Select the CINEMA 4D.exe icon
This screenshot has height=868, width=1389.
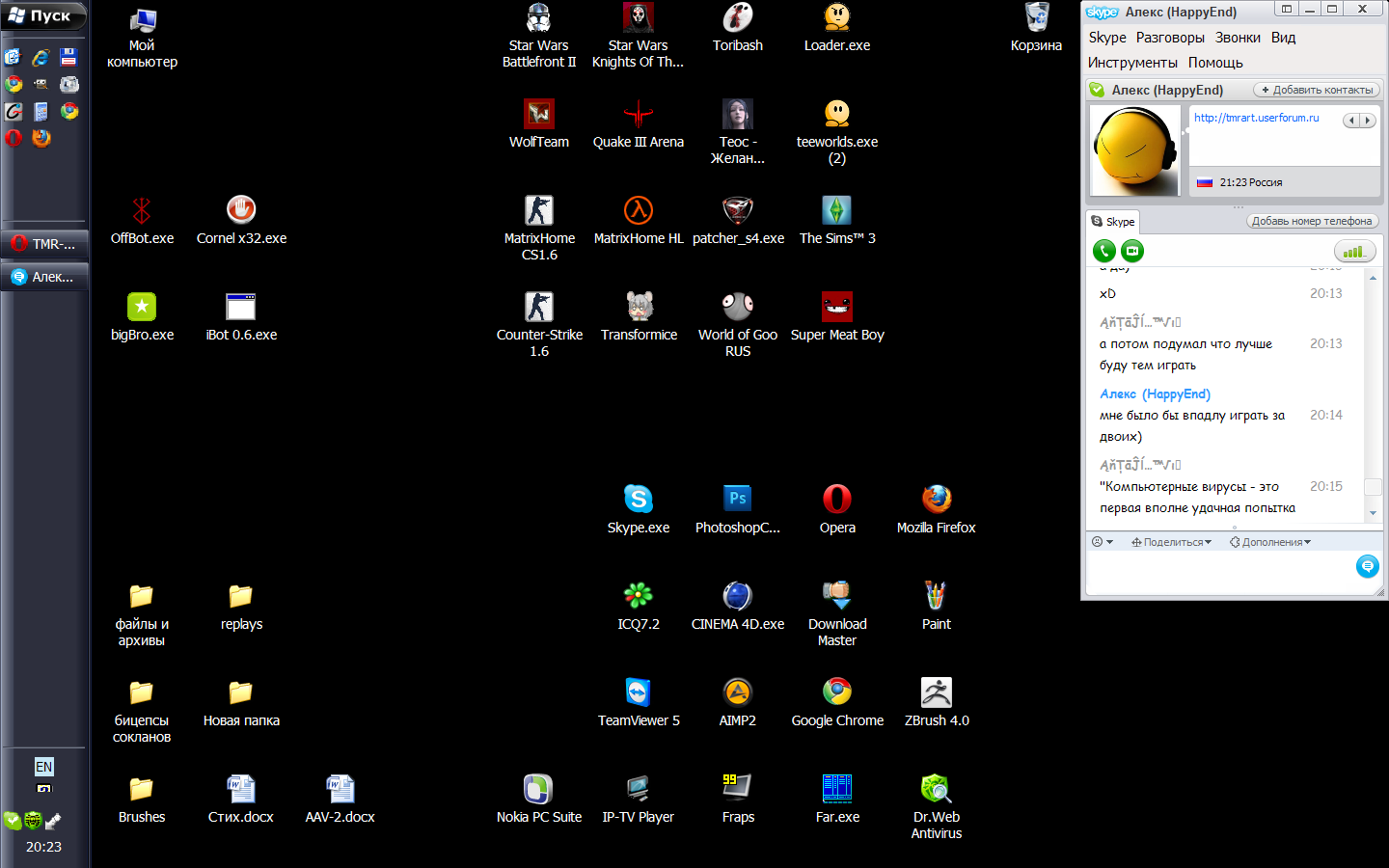pos(738,607)
